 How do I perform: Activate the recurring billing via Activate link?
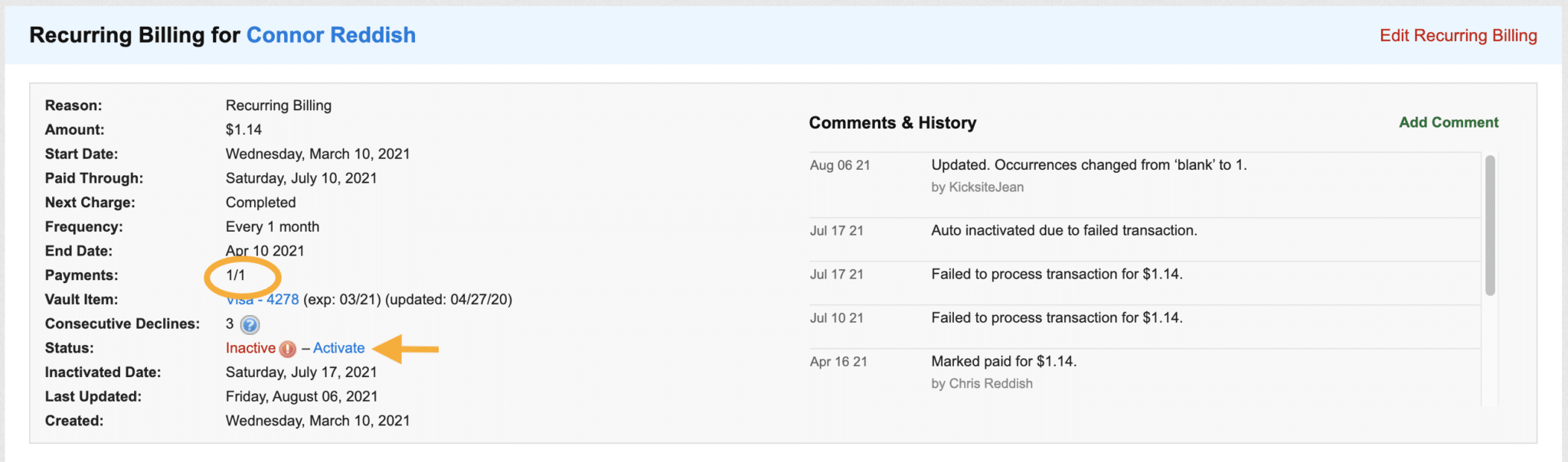(338, 348)
